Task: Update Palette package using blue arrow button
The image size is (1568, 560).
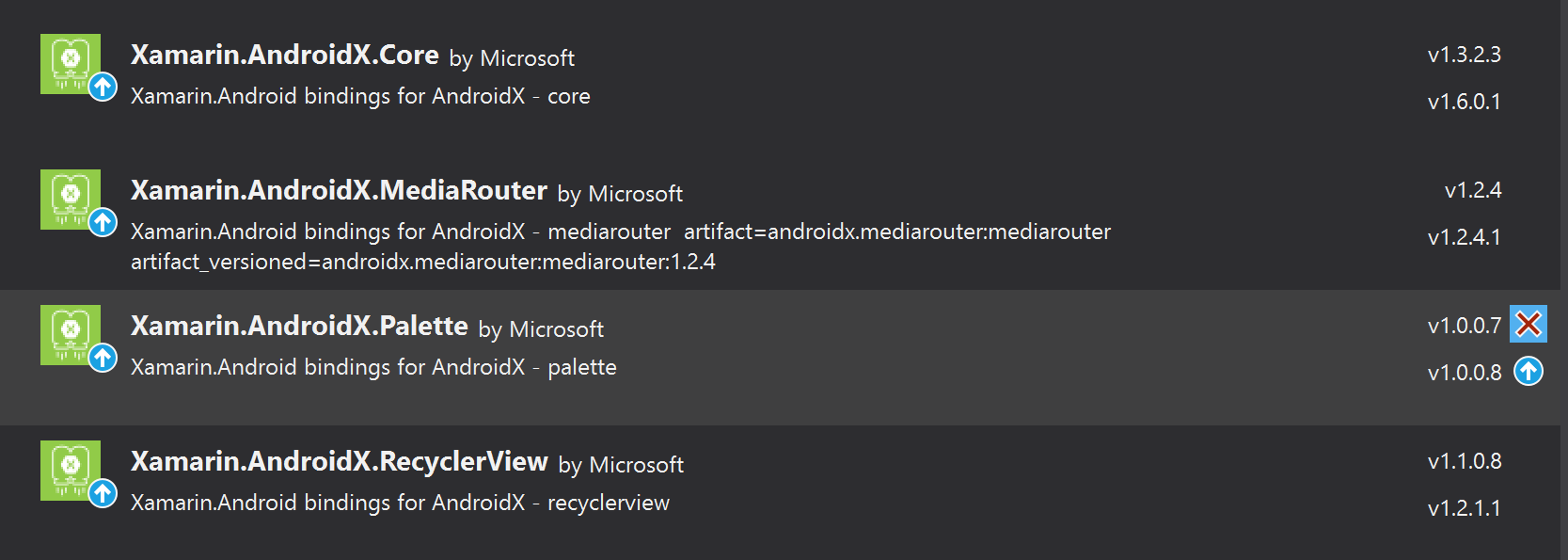Action: (1528, 372)
